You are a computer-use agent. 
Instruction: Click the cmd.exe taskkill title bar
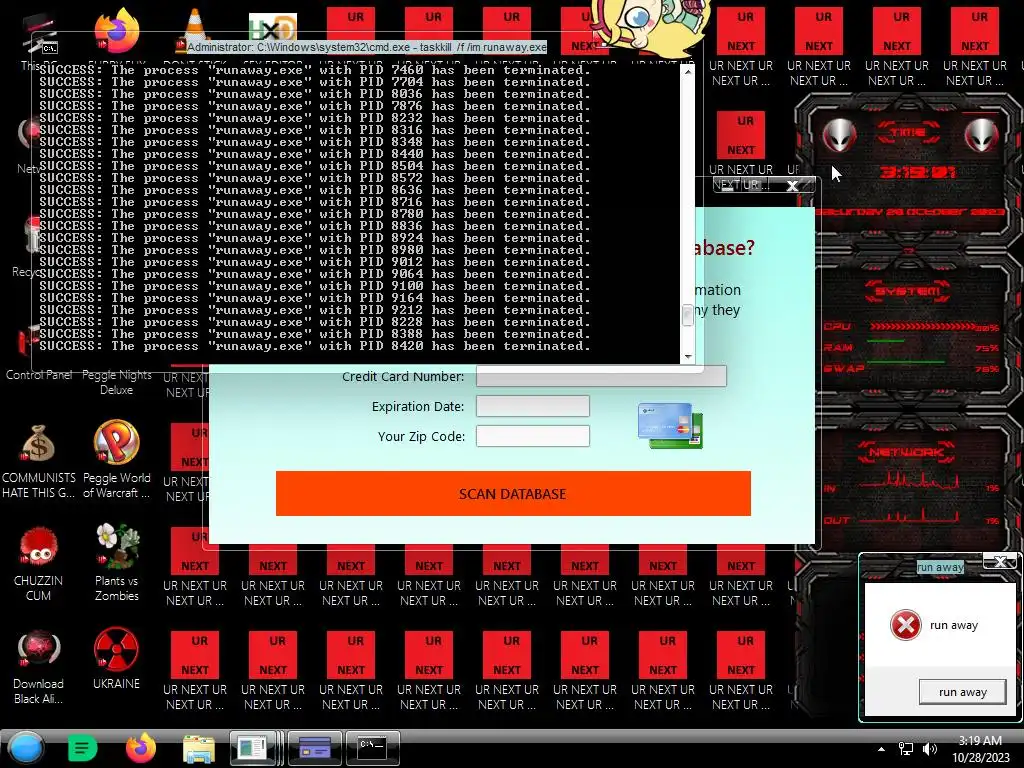coord(367,47)
